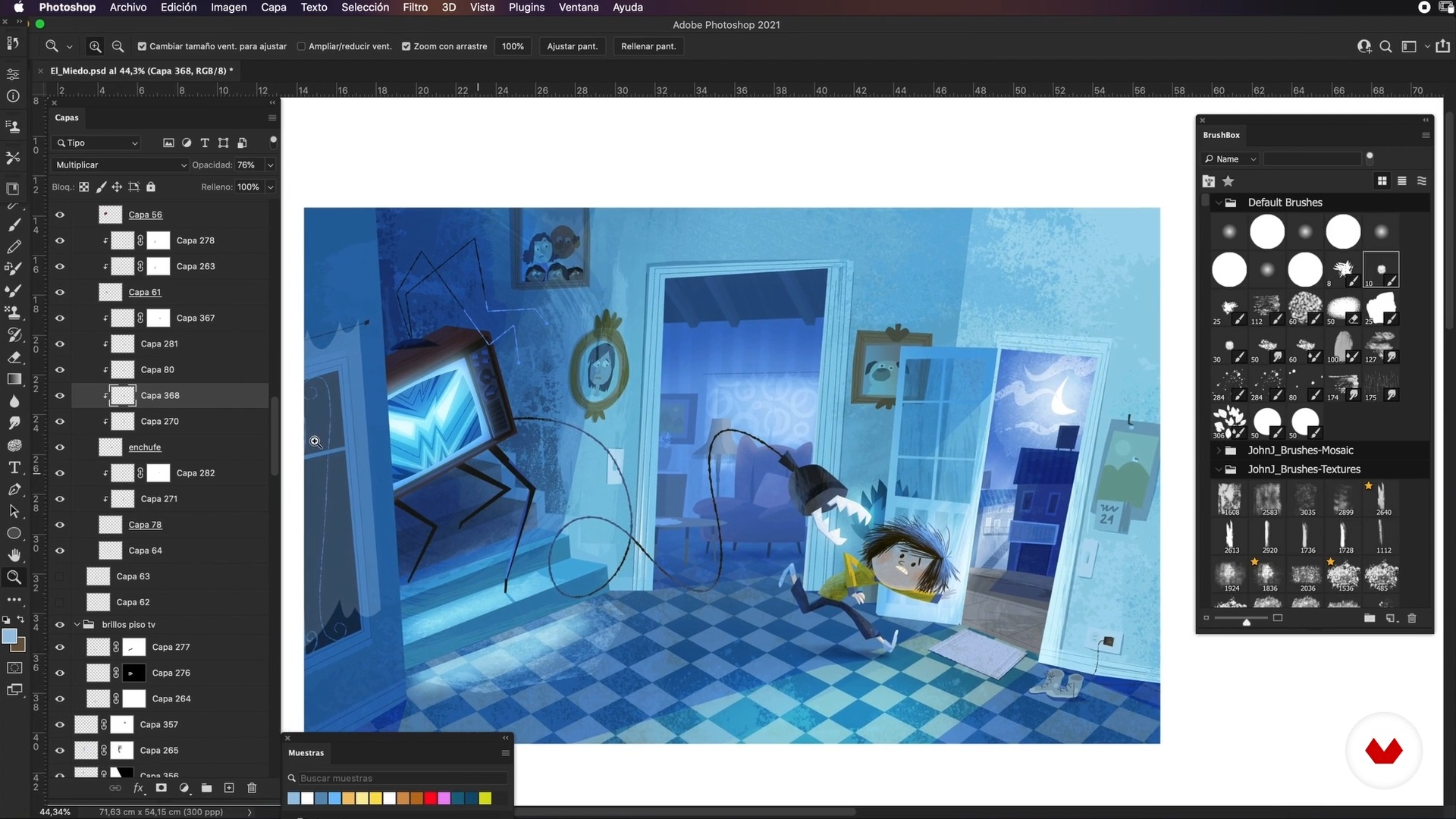Open the Edición menu
The image size is (1456, 819).
click(x=179, y=7)
